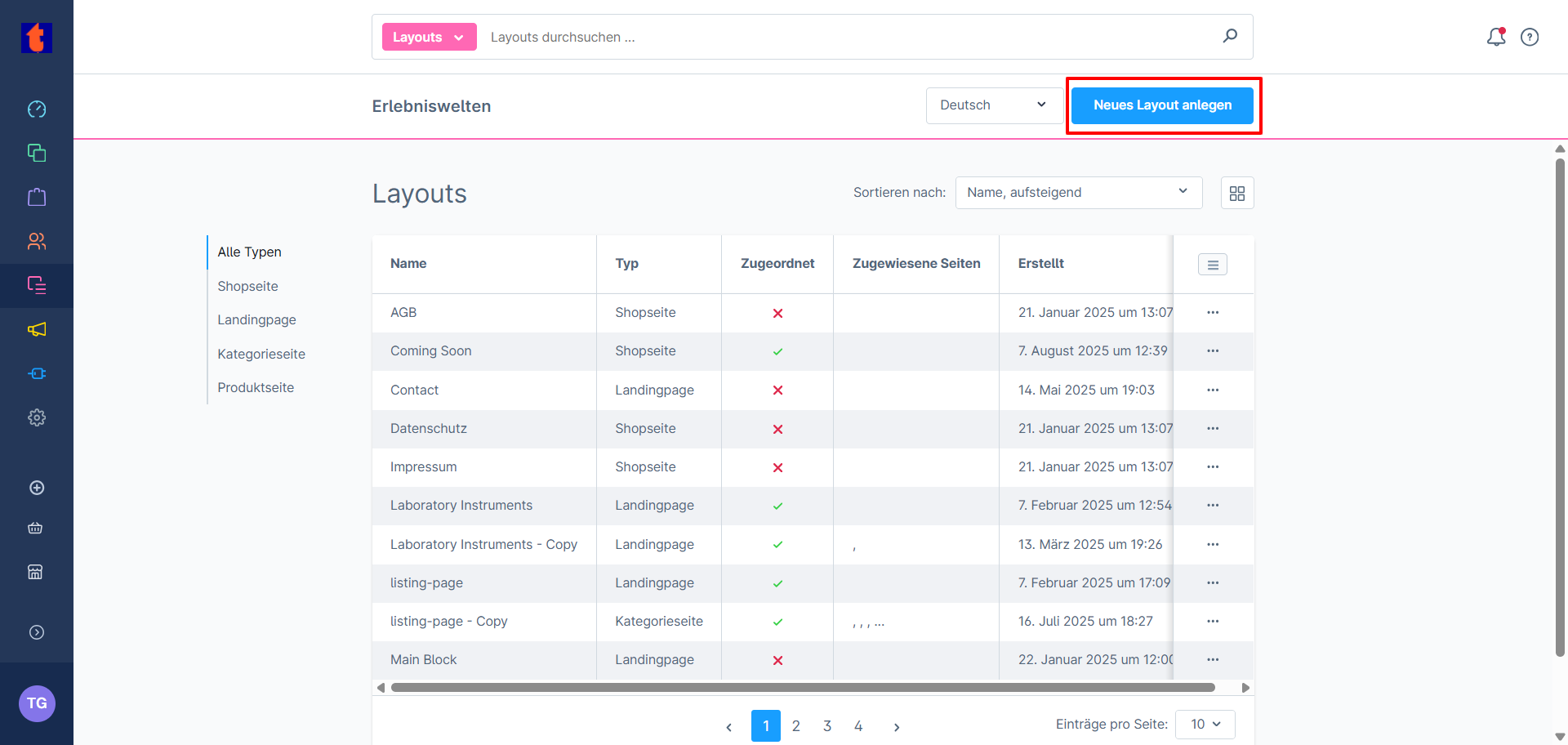Open the Dashboard icon in sidebar
Screen dimensions: 1568x745
[x=37, y=109]
